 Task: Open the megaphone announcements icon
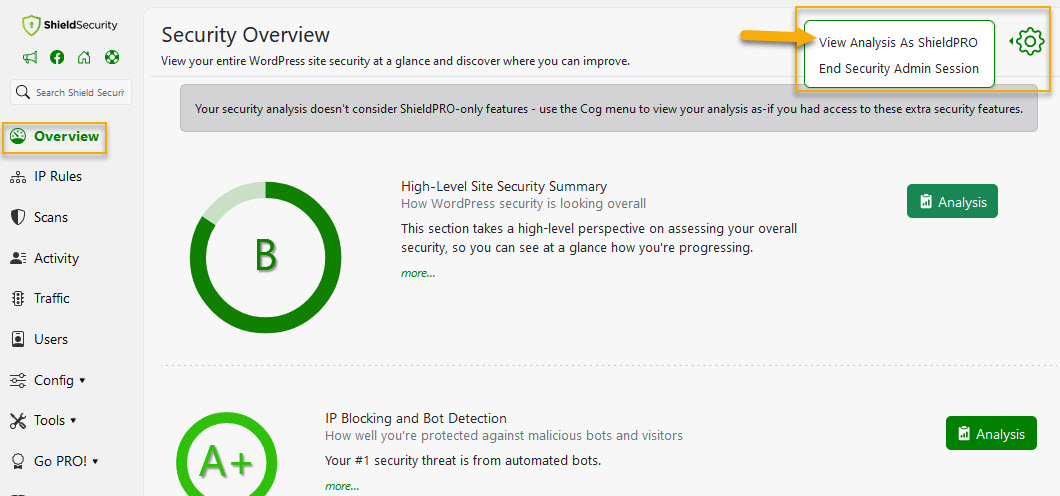pyautogui.click(x=30, y=57)
